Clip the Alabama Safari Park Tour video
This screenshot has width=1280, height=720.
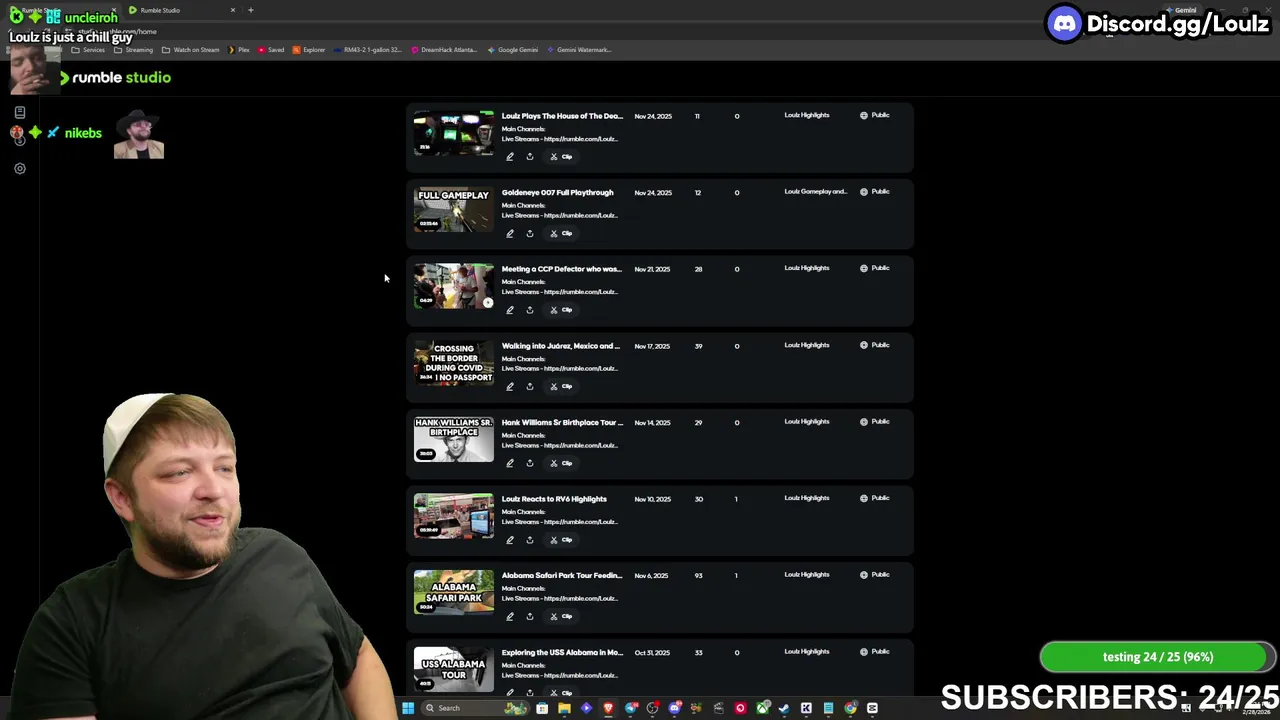[561, 617]
